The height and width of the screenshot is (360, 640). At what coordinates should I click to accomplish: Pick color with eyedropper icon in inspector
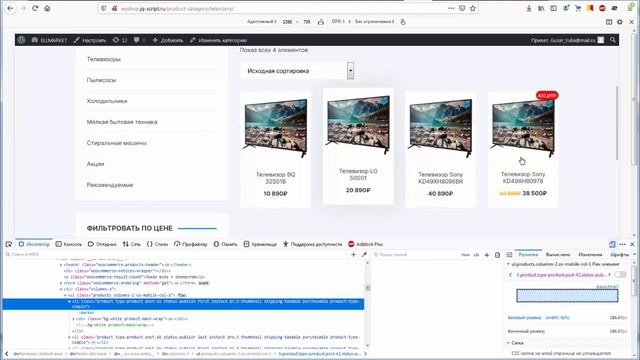point(364,254)
